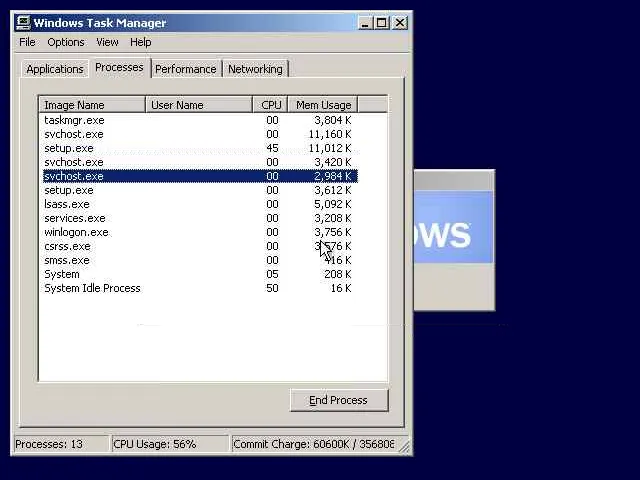The image size is (640, 480).
Task: Select the smss.exe process
Action: [200, 260]
